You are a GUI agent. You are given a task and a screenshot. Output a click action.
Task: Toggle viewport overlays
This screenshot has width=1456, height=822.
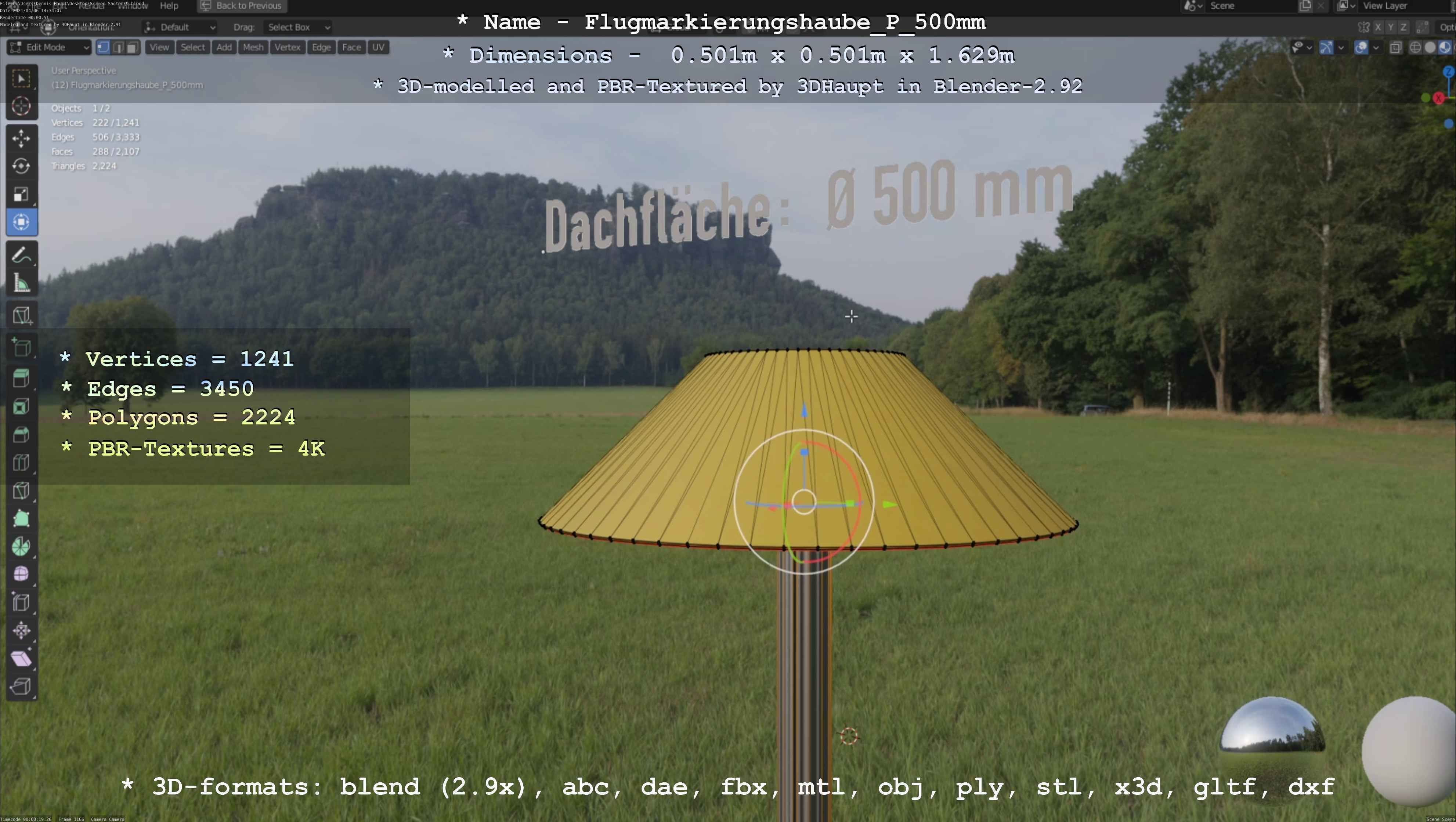point(1361,47)
